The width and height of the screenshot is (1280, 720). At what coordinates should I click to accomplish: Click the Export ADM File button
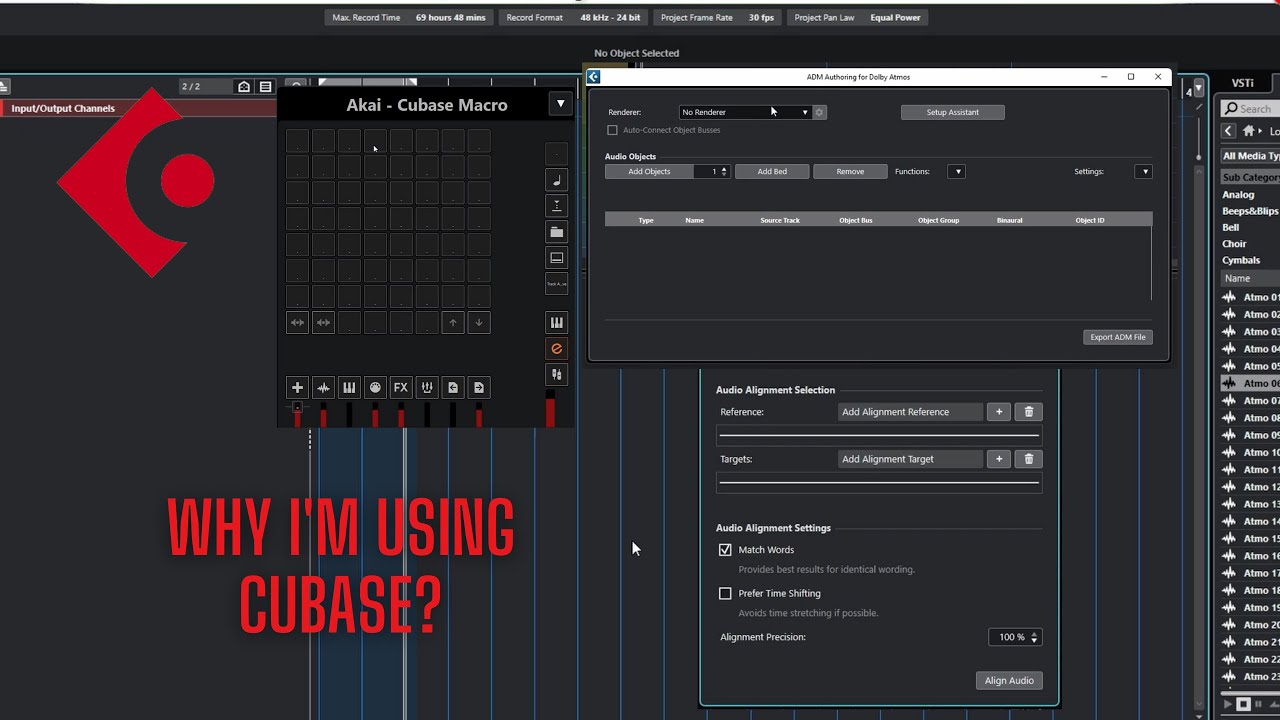(x=1118, y=337)
